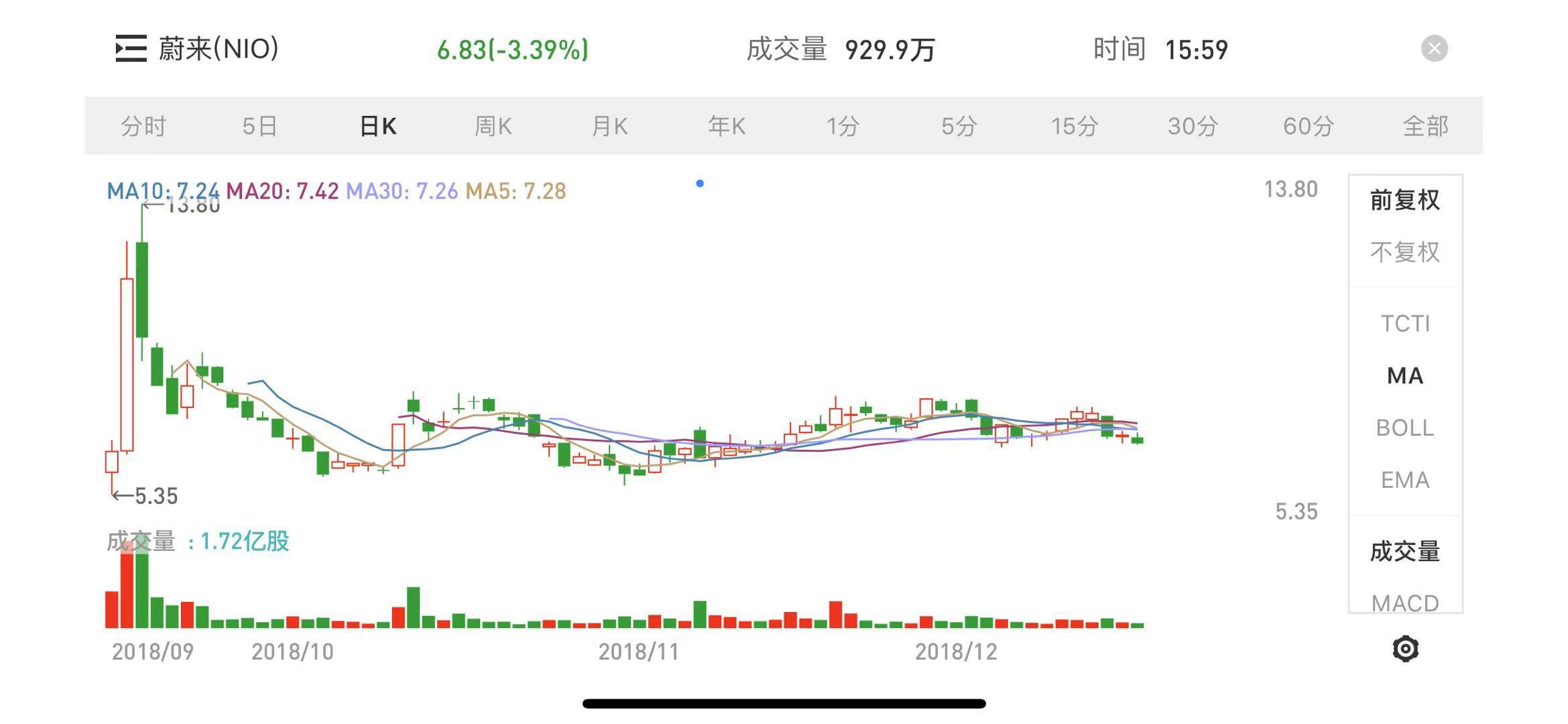Screen dimensions: 1568x724
Task: Open the 年K yearly chart tab
Action: tap(726, 126)
